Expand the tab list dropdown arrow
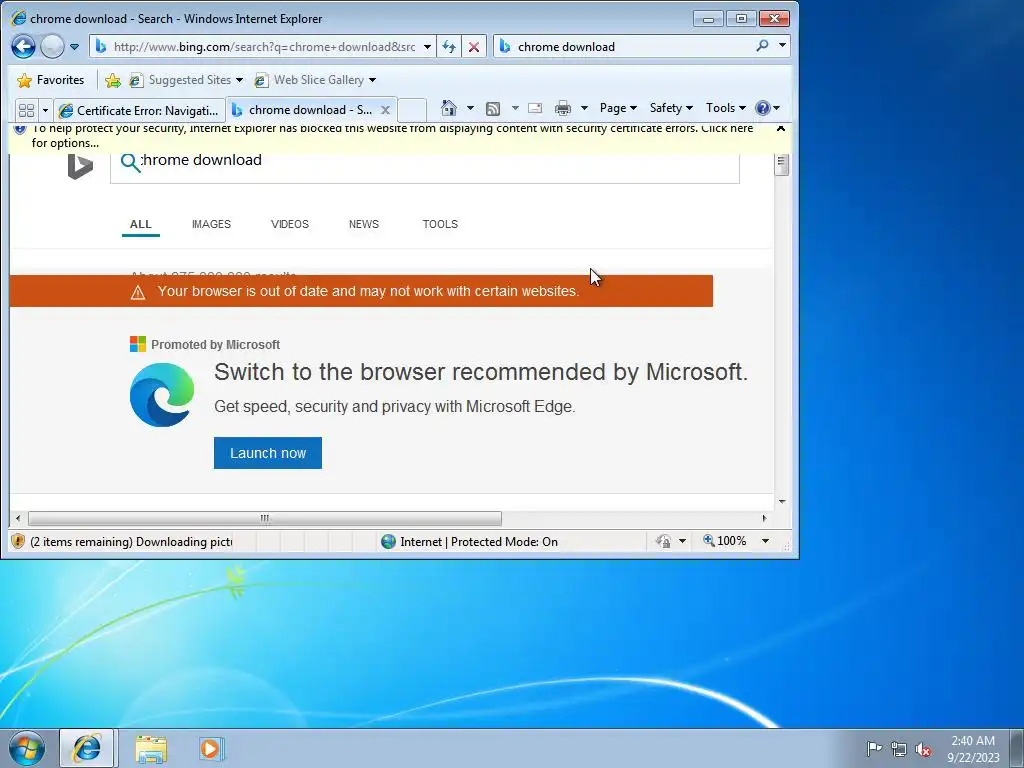1024x768 pixels. (x=45, y=110)
